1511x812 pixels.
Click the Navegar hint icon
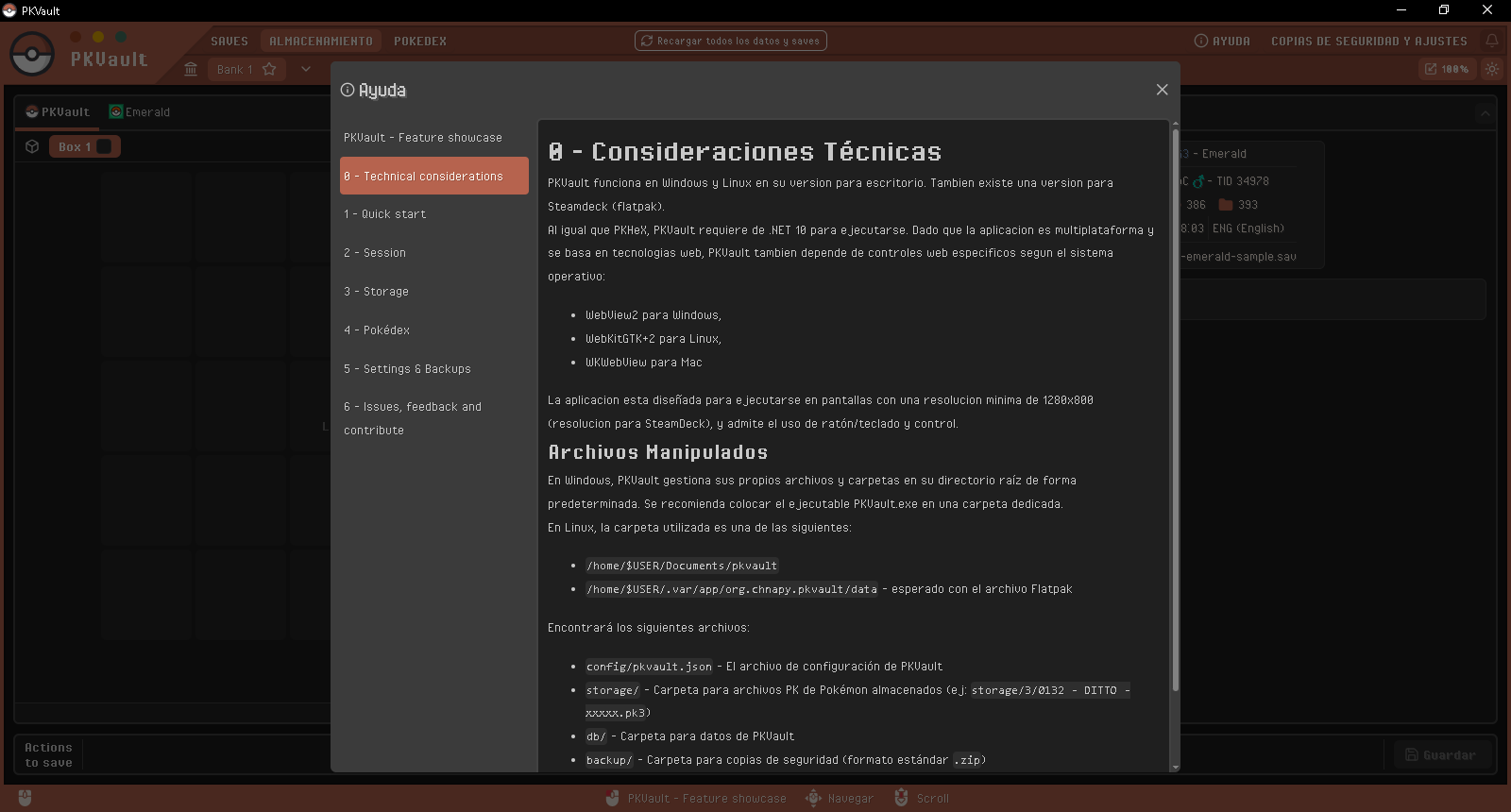pos(813,798)
